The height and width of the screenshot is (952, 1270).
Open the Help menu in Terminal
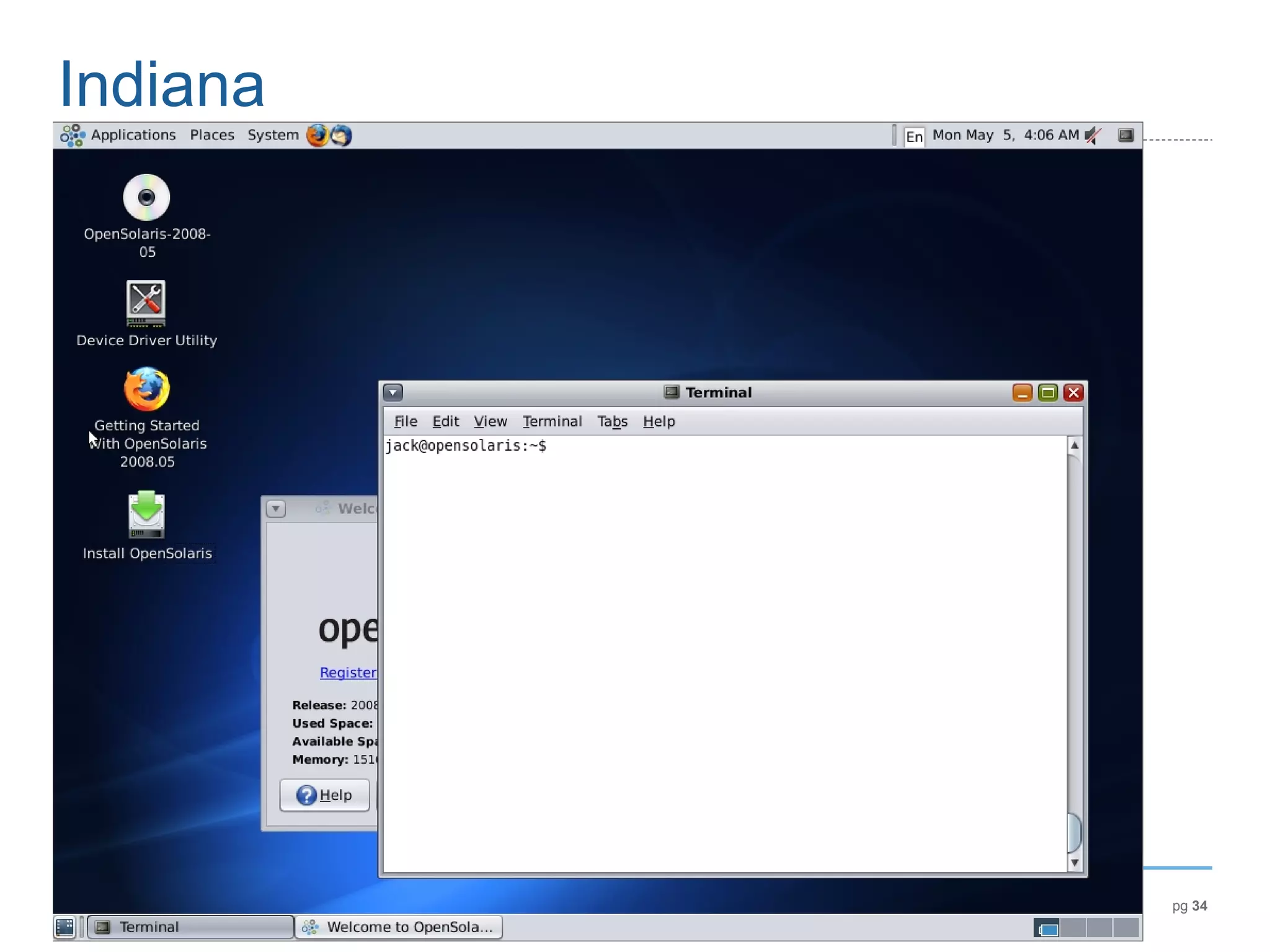(x=659, y=421)
